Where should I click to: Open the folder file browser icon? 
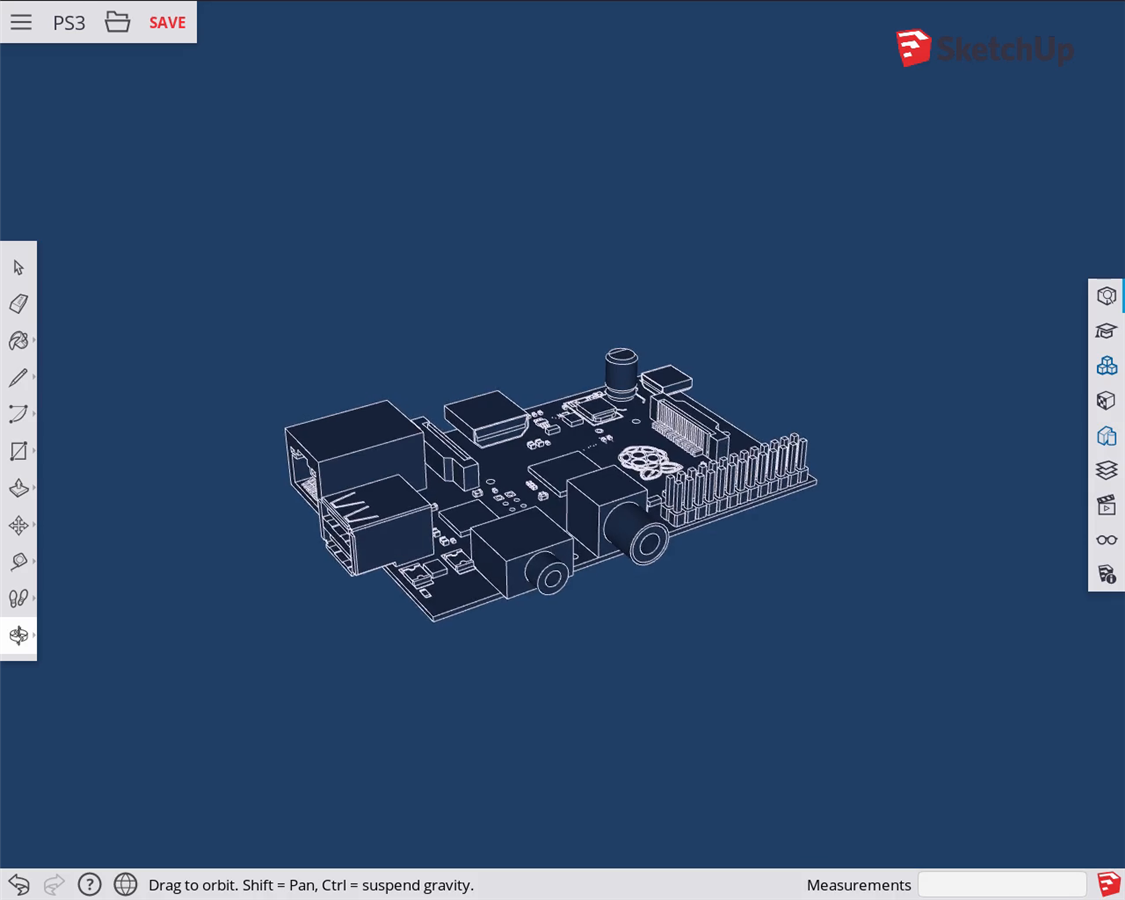tap(118, 22)
